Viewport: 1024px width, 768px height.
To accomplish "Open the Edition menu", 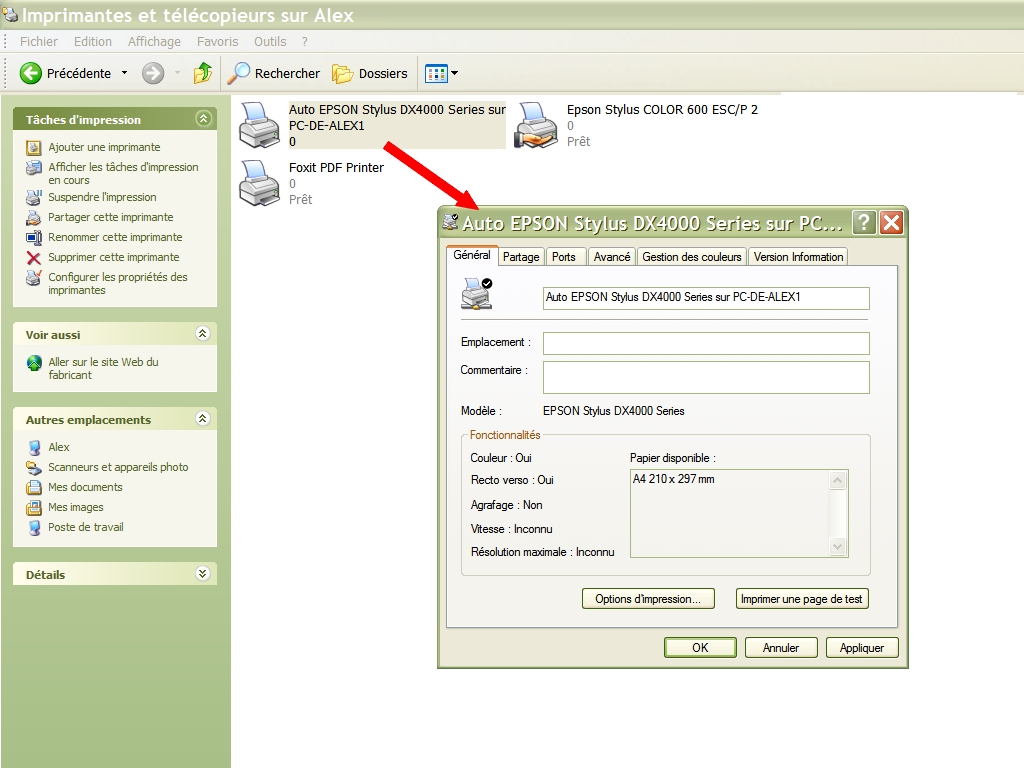I will coord(93,42).
